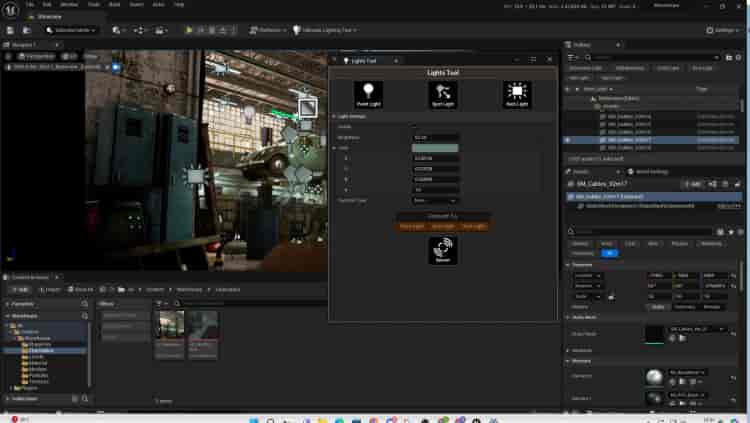Click Save All in Content Browser
Image resolution: width=750 pixels, height=423 pixels.
coord(80,289)
